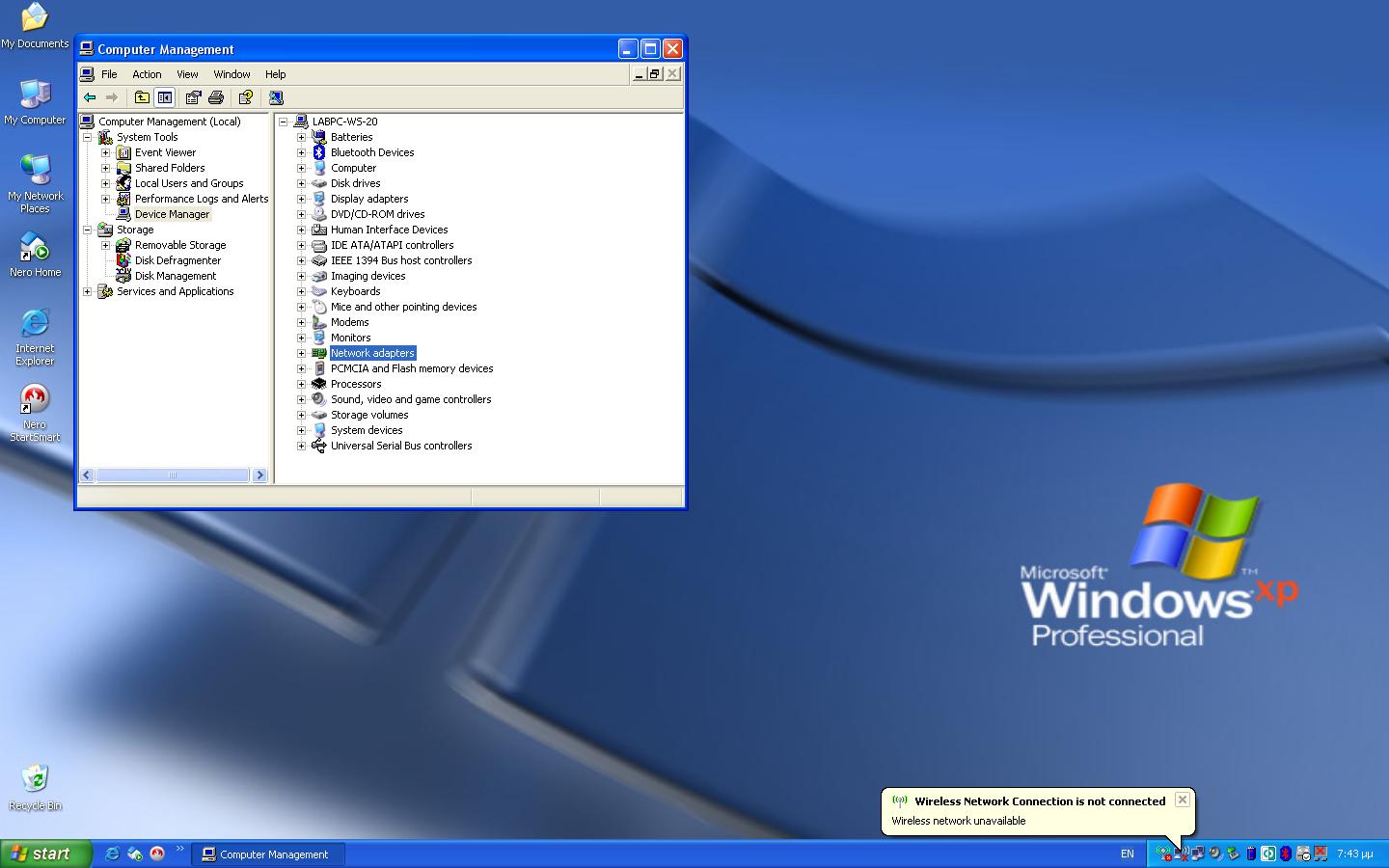The height and width of the screenshot is (868, 1389).
Task: Select Shared Folders in tree
Action: point(170,168)
